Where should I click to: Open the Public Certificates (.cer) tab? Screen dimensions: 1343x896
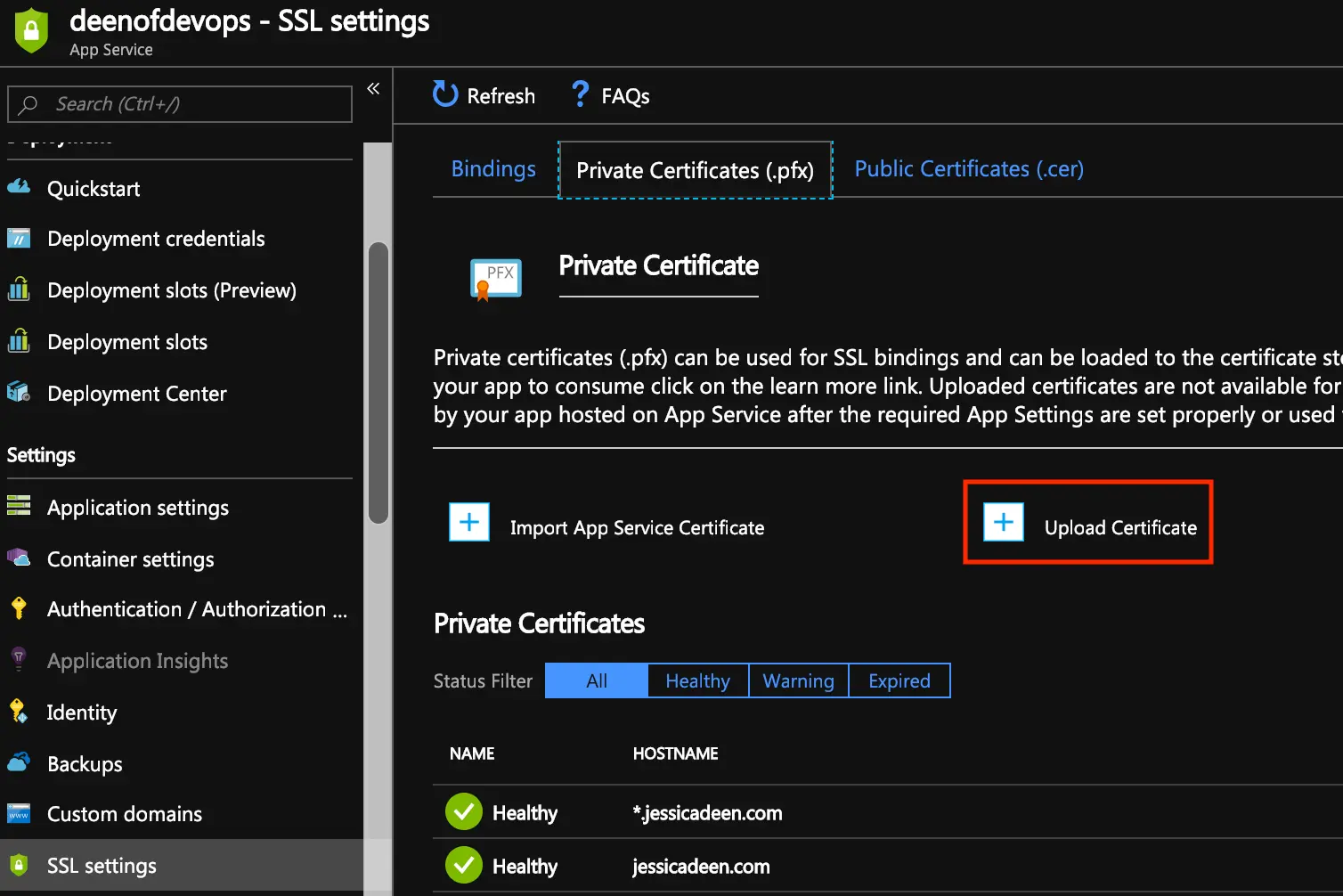[968, 168]
